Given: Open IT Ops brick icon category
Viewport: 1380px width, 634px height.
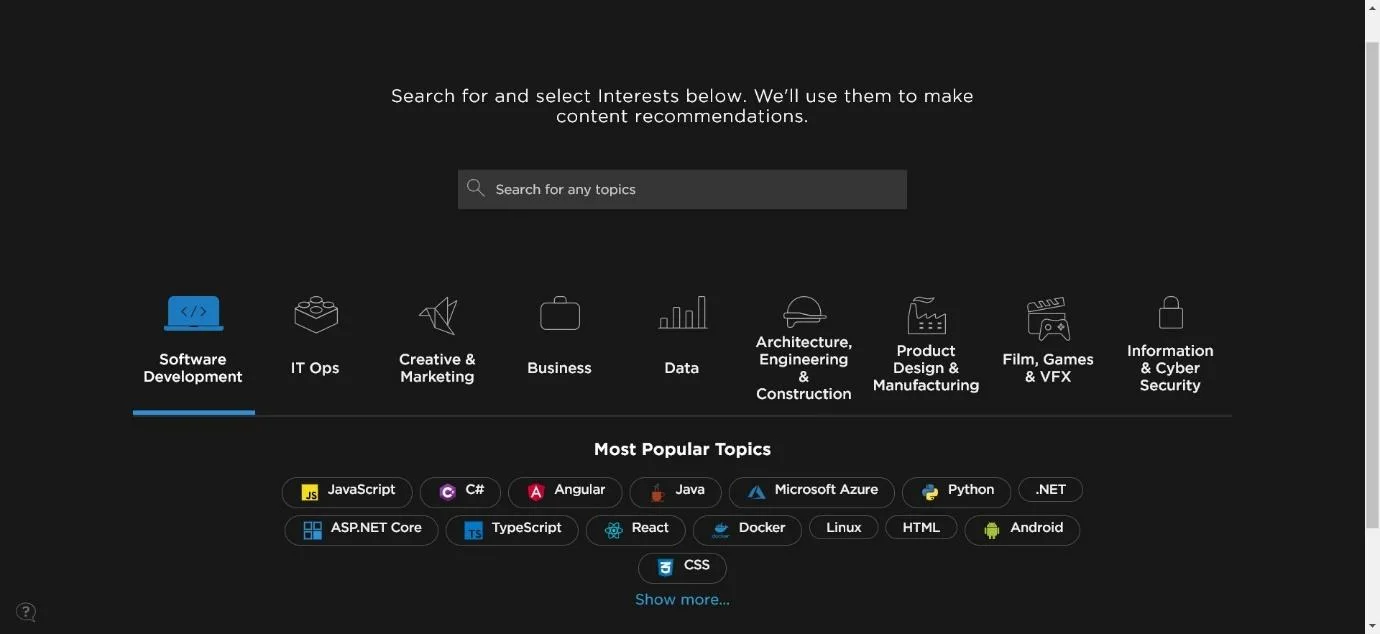Looking at the screenshot, I should click(316, 314).
